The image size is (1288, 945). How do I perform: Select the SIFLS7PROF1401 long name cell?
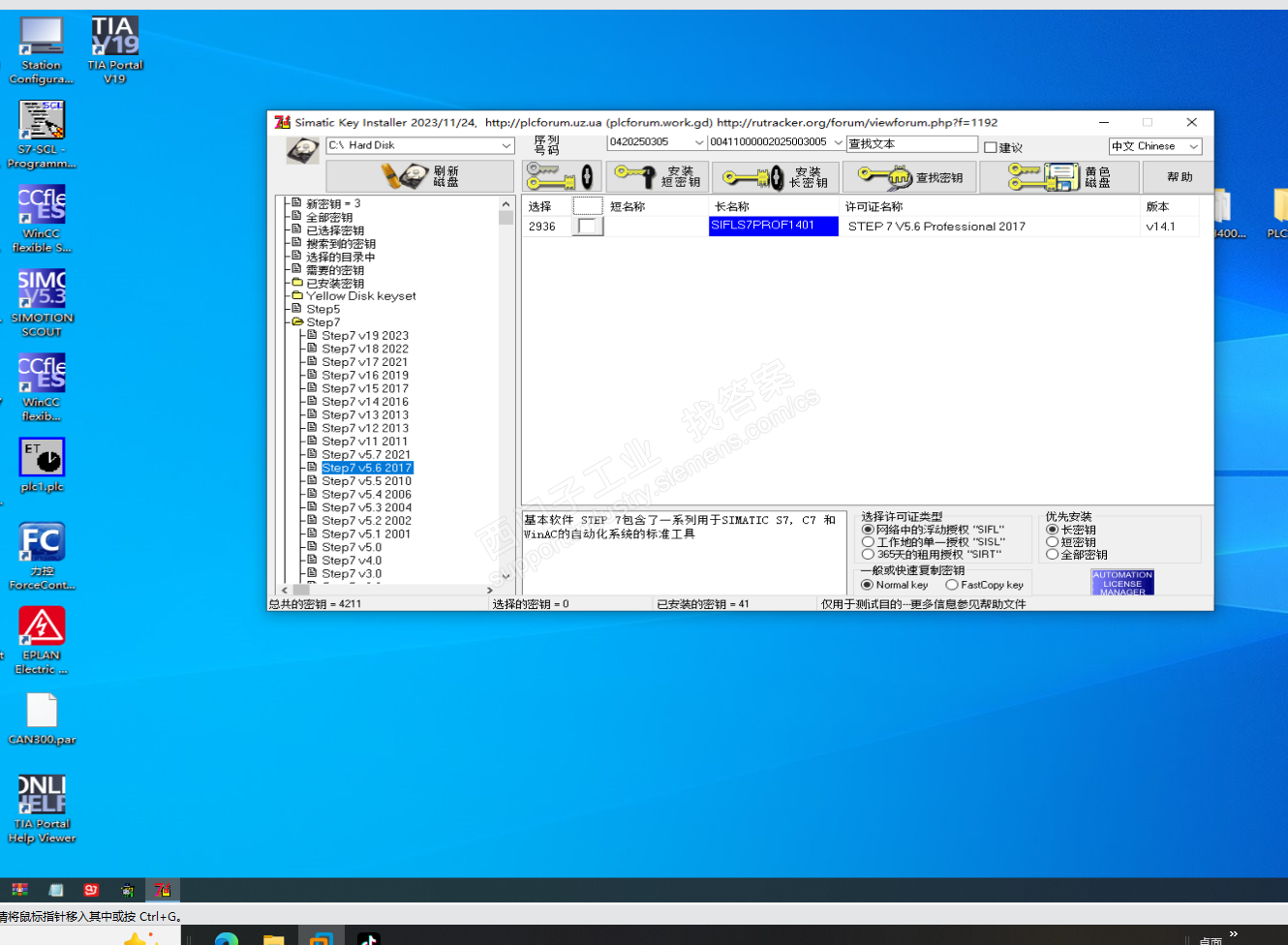774,226
